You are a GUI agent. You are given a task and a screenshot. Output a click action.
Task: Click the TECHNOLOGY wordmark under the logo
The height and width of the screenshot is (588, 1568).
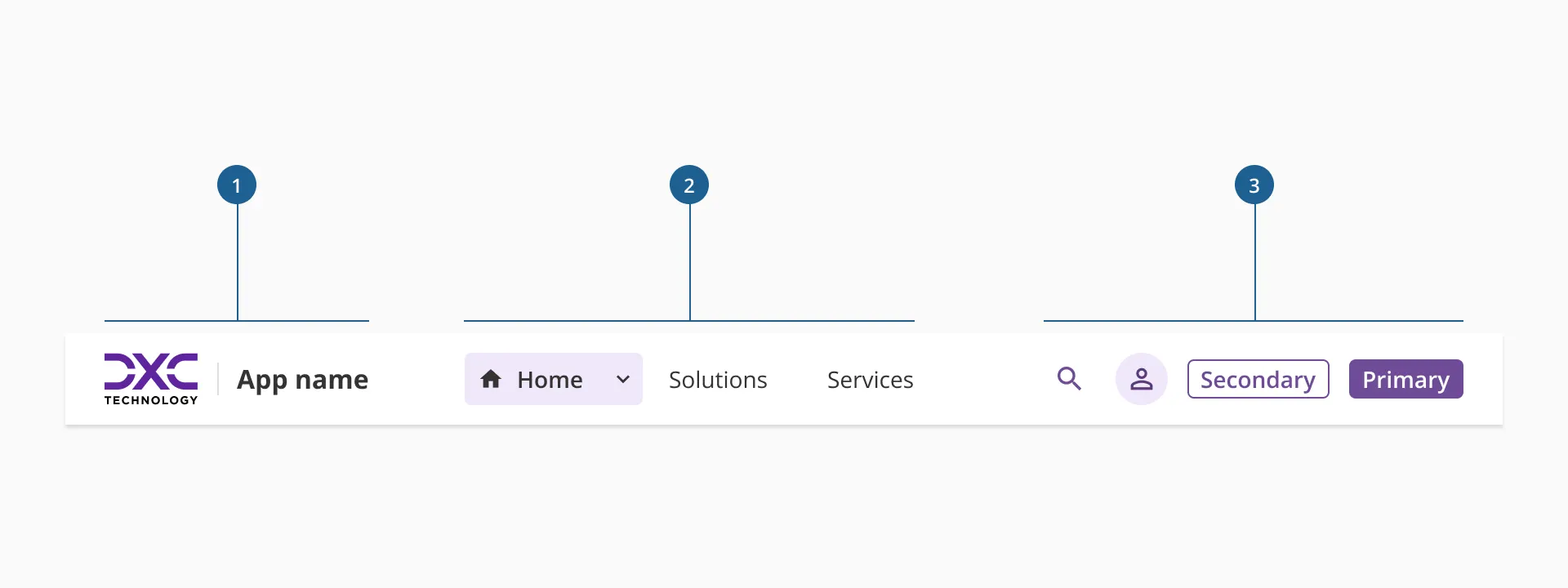(x=151, y=400)
